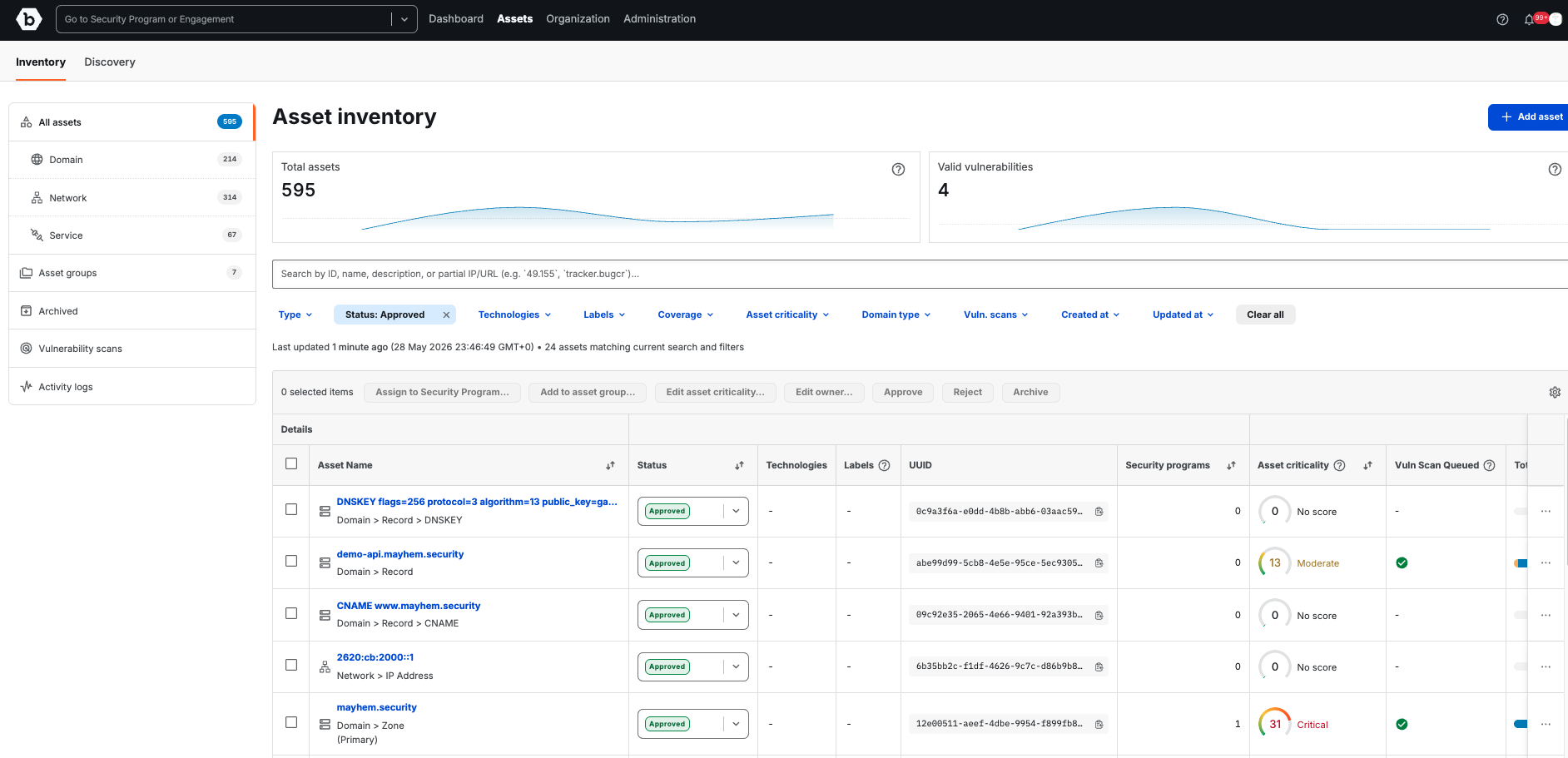The image size is (1568, 758).
Task: Click the Labels column help icon
Action: [x=884, y=465]
